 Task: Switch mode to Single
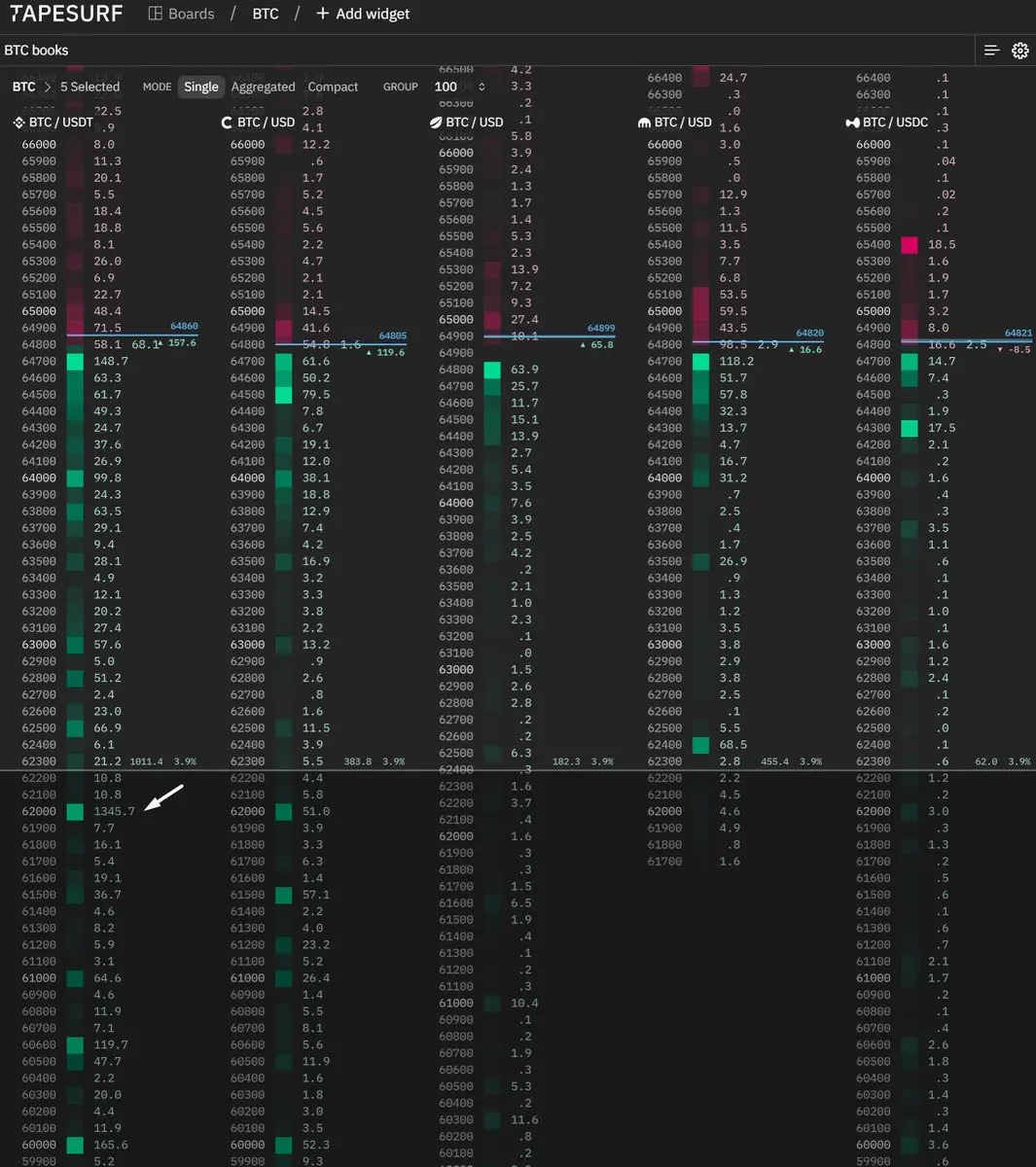pos(201,87)
